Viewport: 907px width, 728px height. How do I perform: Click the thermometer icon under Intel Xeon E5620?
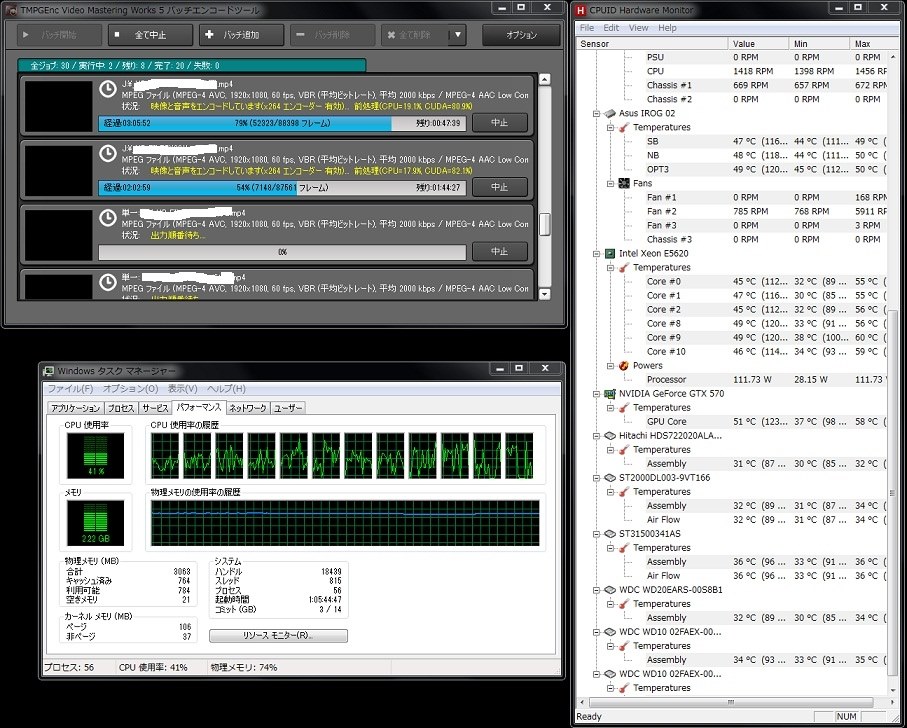tap(624, 268)
